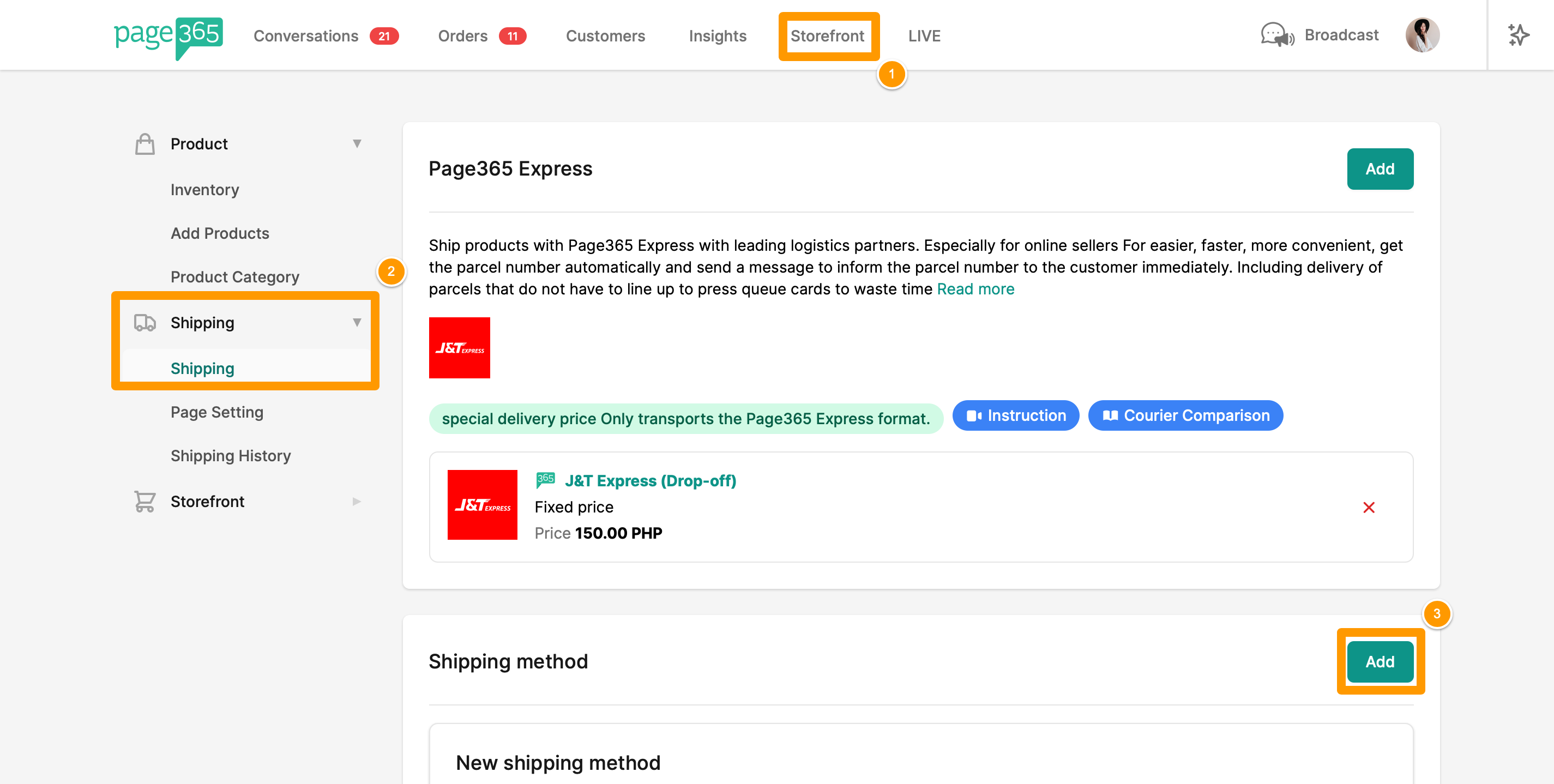
Task: Click Add button for Shipping method
Action: point(1380,662)
